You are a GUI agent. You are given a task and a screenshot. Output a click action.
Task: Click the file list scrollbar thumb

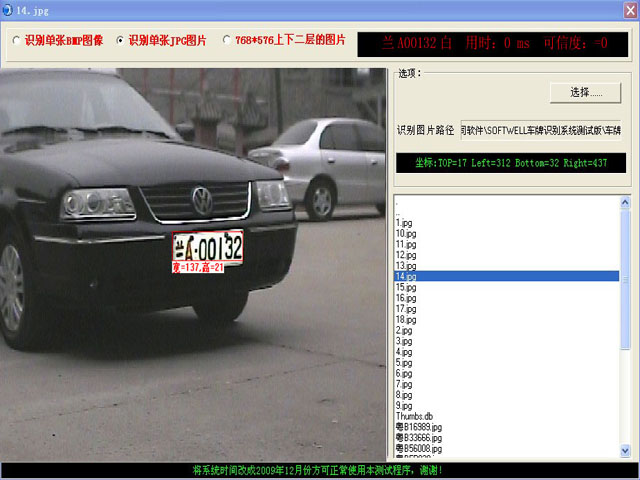[626, 280]
